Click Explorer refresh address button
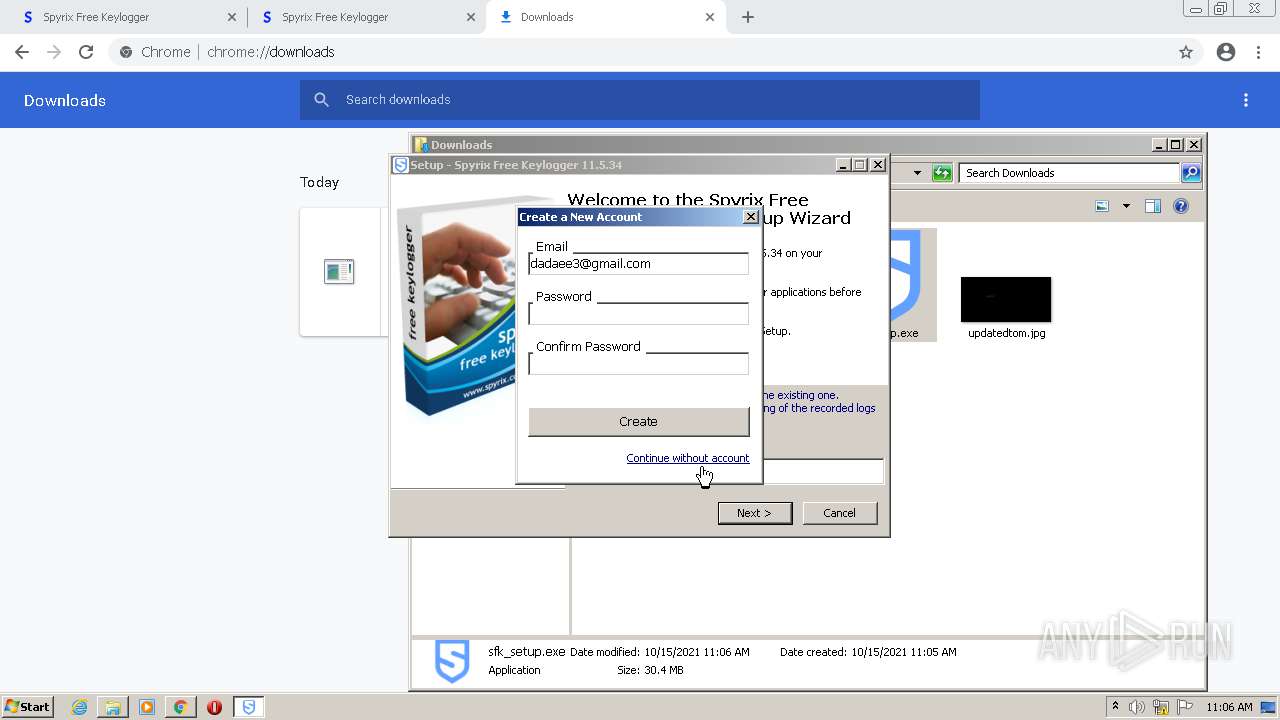Screen dimensions: 1280x720 (x=942, y=173)
